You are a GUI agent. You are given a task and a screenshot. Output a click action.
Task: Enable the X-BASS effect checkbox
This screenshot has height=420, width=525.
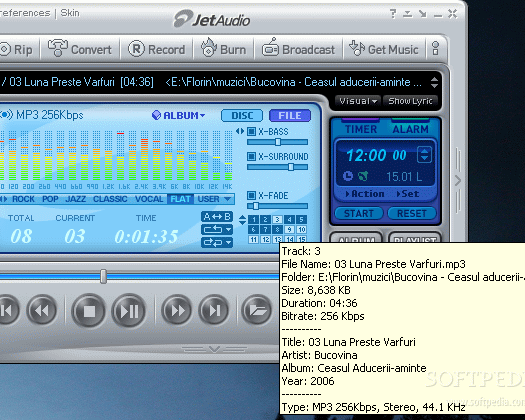click(251, 131)
